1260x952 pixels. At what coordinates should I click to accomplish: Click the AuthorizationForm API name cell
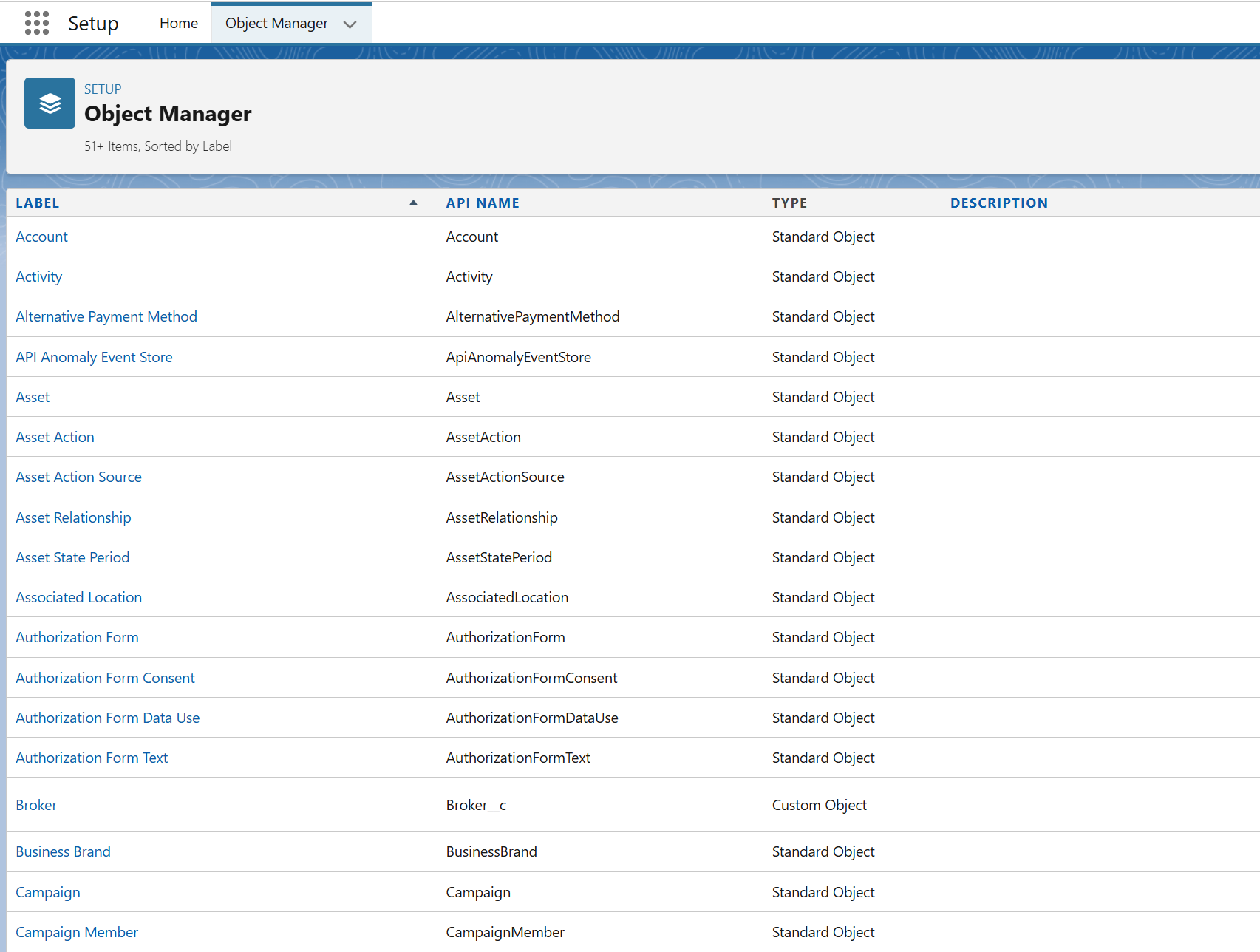tap(505, 637)
